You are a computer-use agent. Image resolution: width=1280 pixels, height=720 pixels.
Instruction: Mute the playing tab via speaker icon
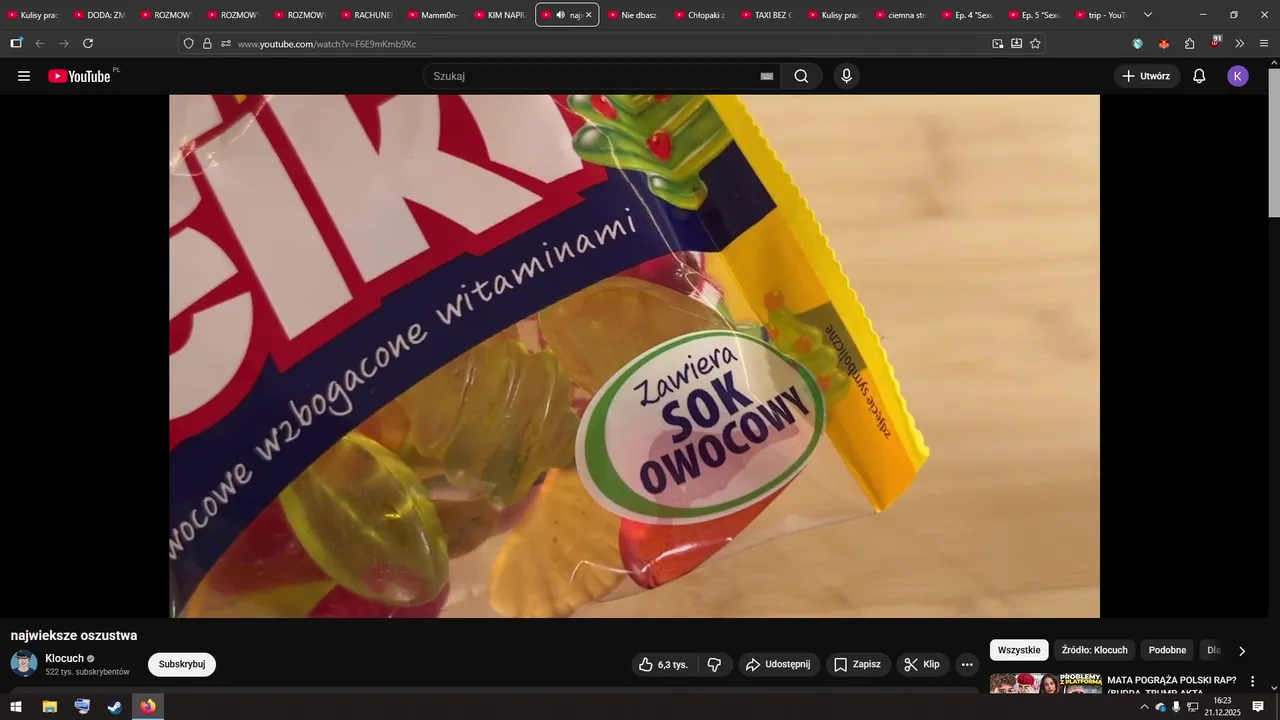pos(560,15)
